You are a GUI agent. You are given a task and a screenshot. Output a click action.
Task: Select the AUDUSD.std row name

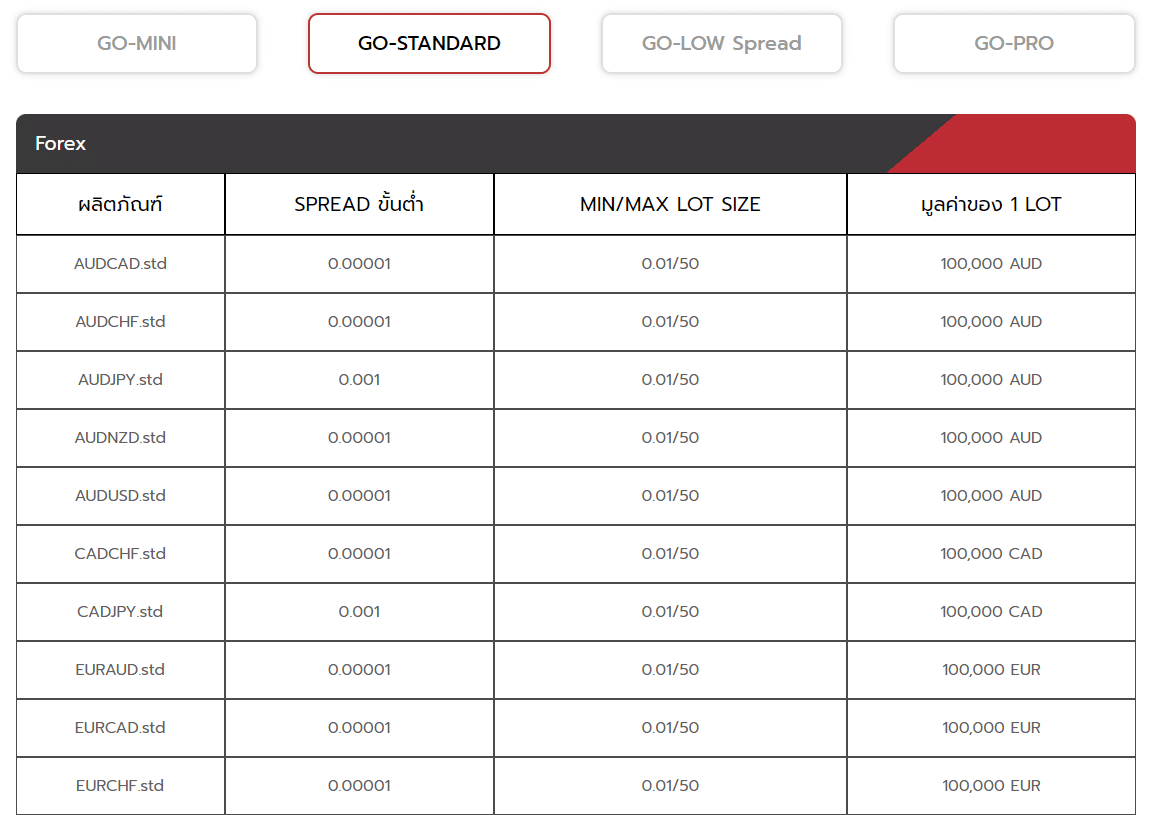120,496
